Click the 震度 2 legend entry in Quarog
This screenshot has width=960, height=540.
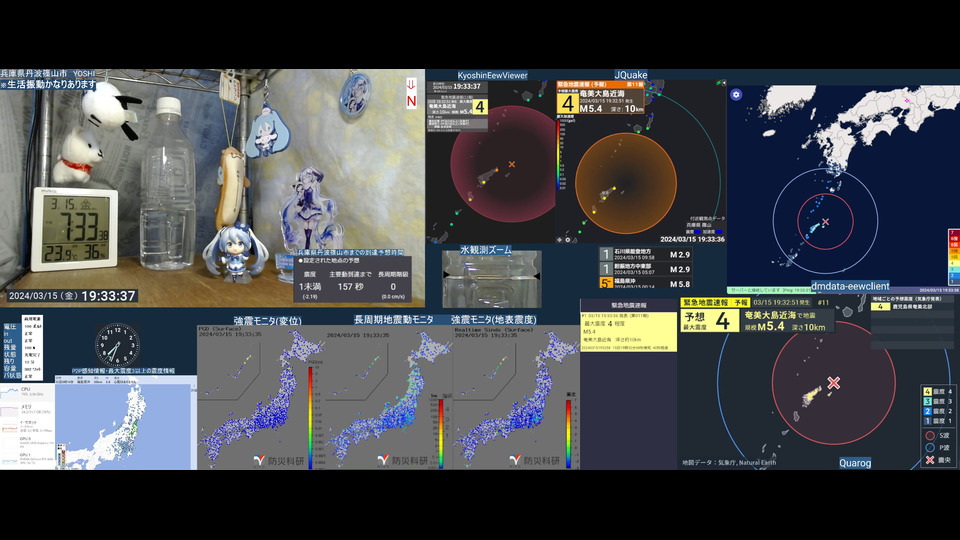click(x=938, y=411)
